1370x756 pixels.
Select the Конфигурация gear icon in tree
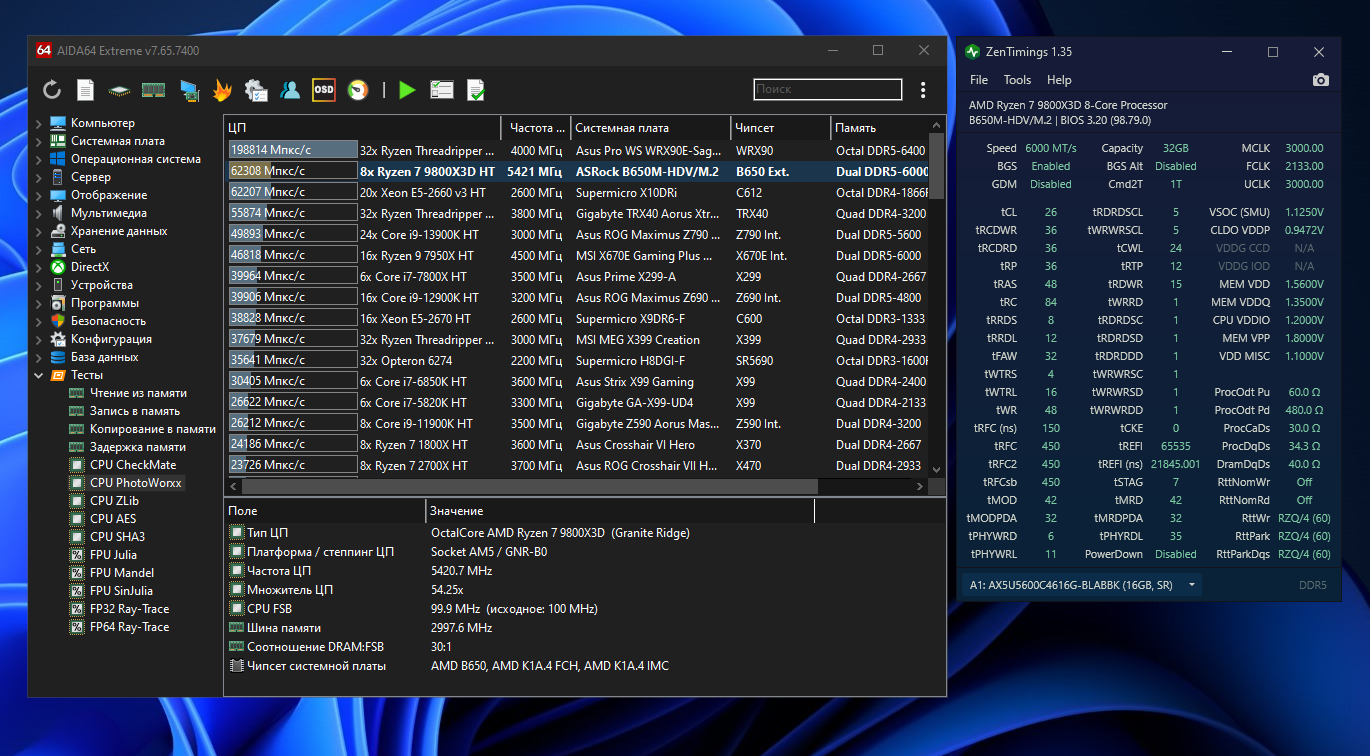(x=58, y=339)
